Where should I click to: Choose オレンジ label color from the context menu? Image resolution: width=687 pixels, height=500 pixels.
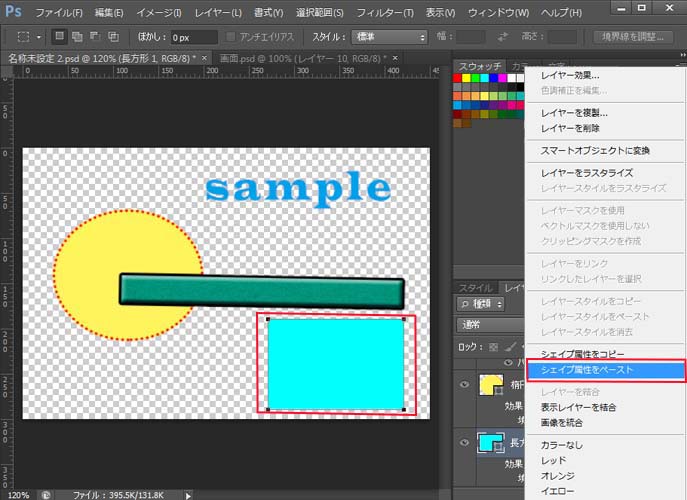click(606, 476)
